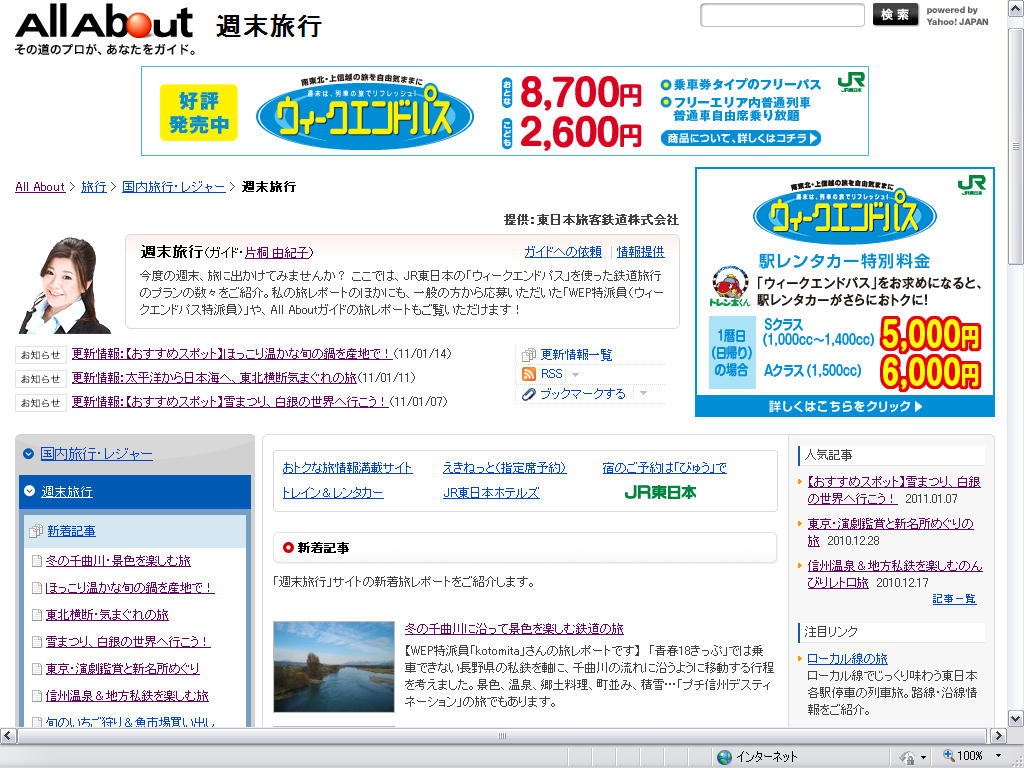Click the circle icon beside 週末旅行 in sidebar

coord(29,490)
